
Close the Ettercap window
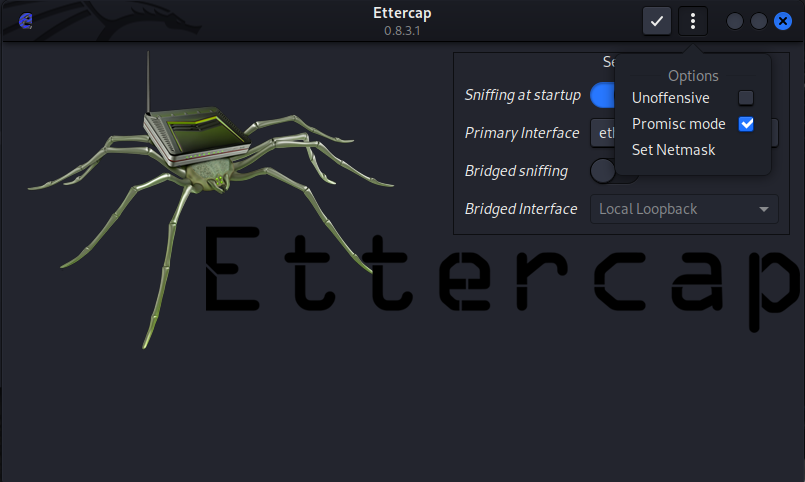(782, 21)
